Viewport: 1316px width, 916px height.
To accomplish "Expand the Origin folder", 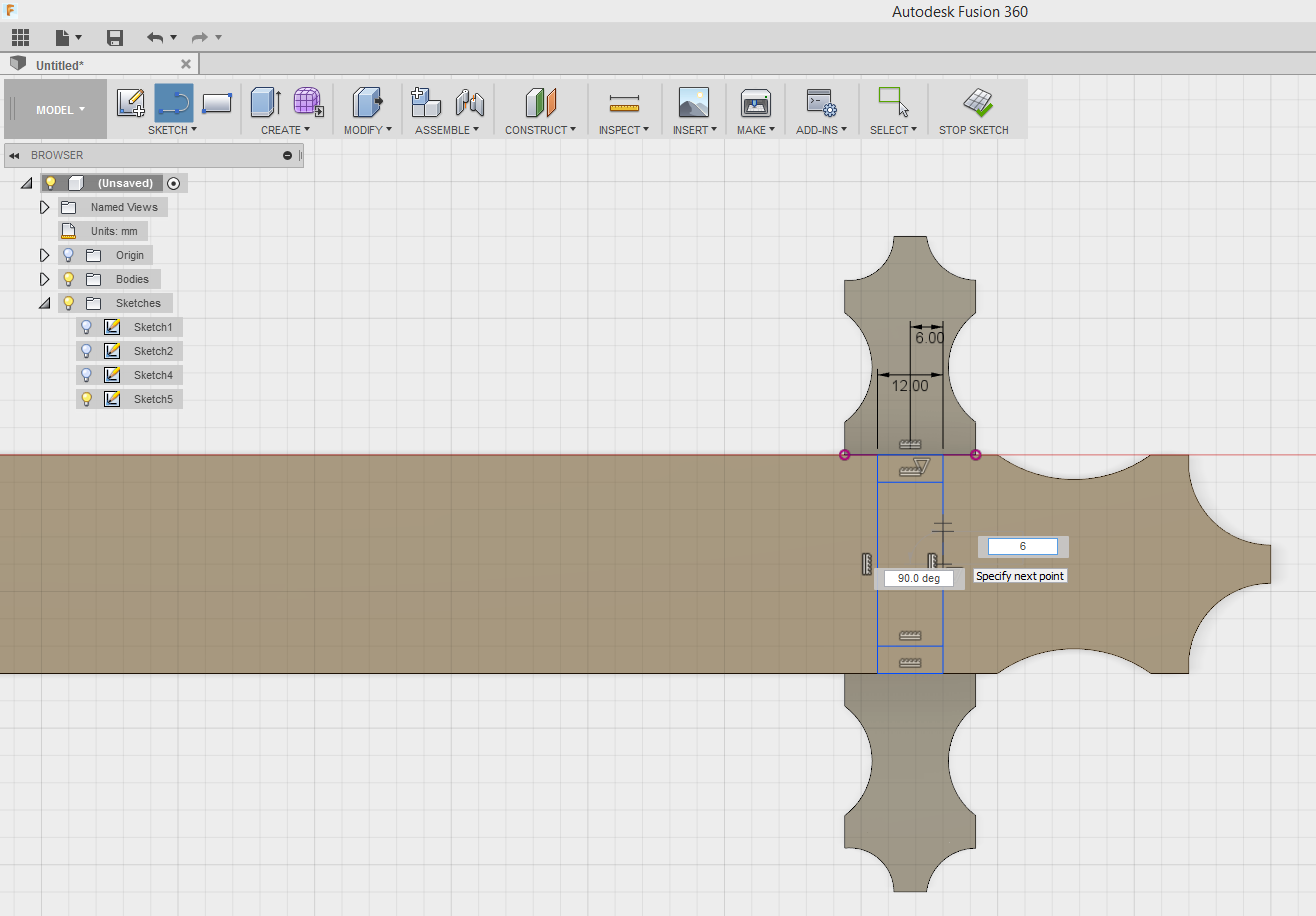I will pyautogui.click(x=44, y=255).
